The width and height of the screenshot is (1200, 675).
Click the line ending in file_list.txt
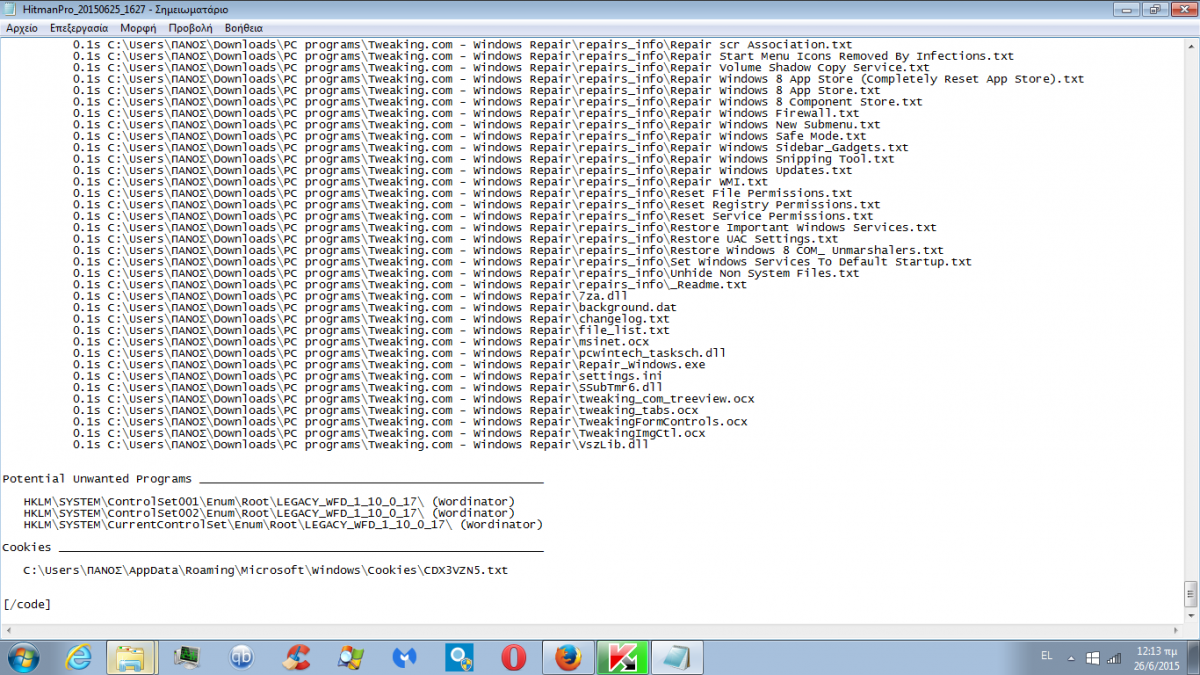coord(370,330)
